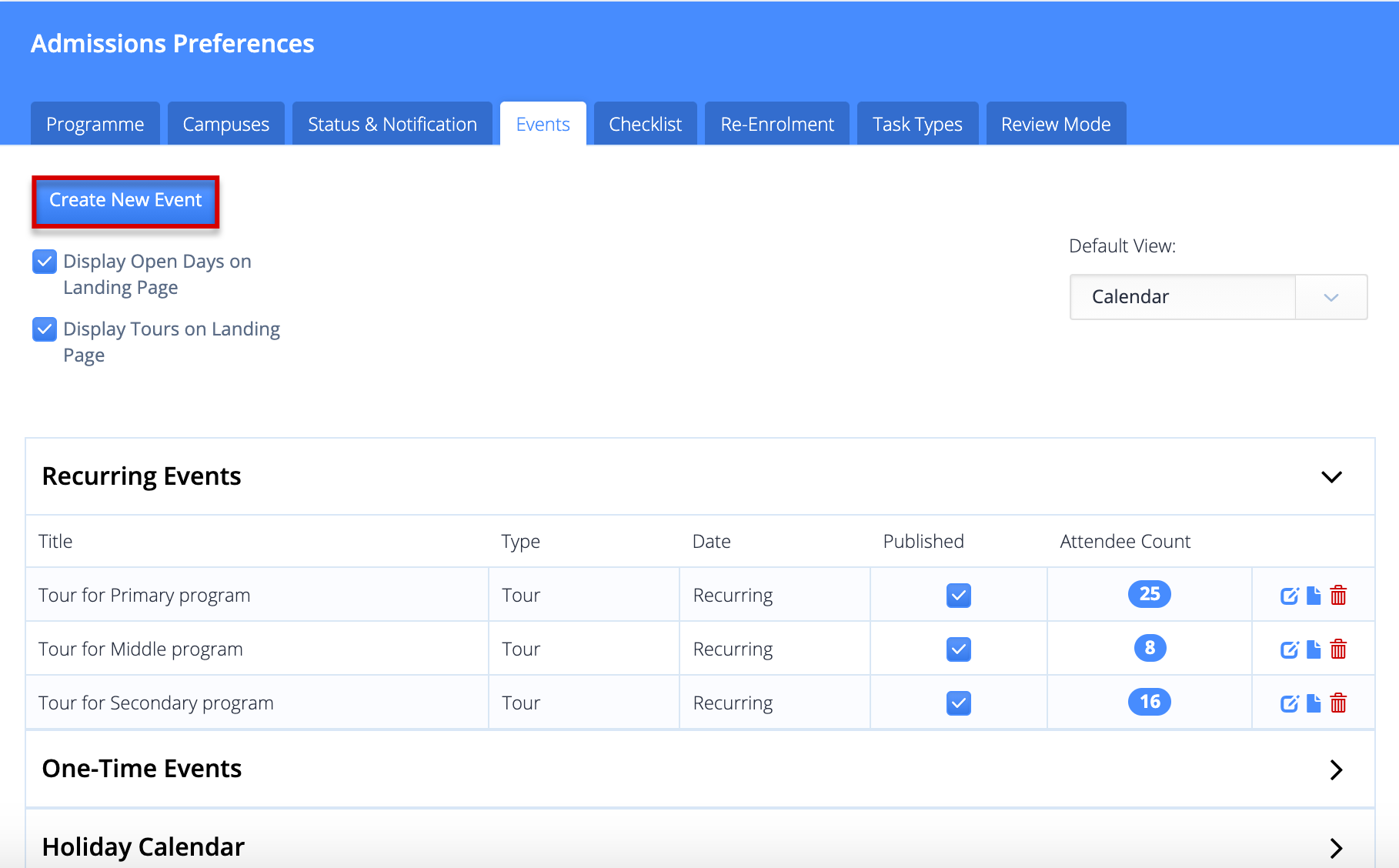Click the Recurring Events heading

coord(142,476)
